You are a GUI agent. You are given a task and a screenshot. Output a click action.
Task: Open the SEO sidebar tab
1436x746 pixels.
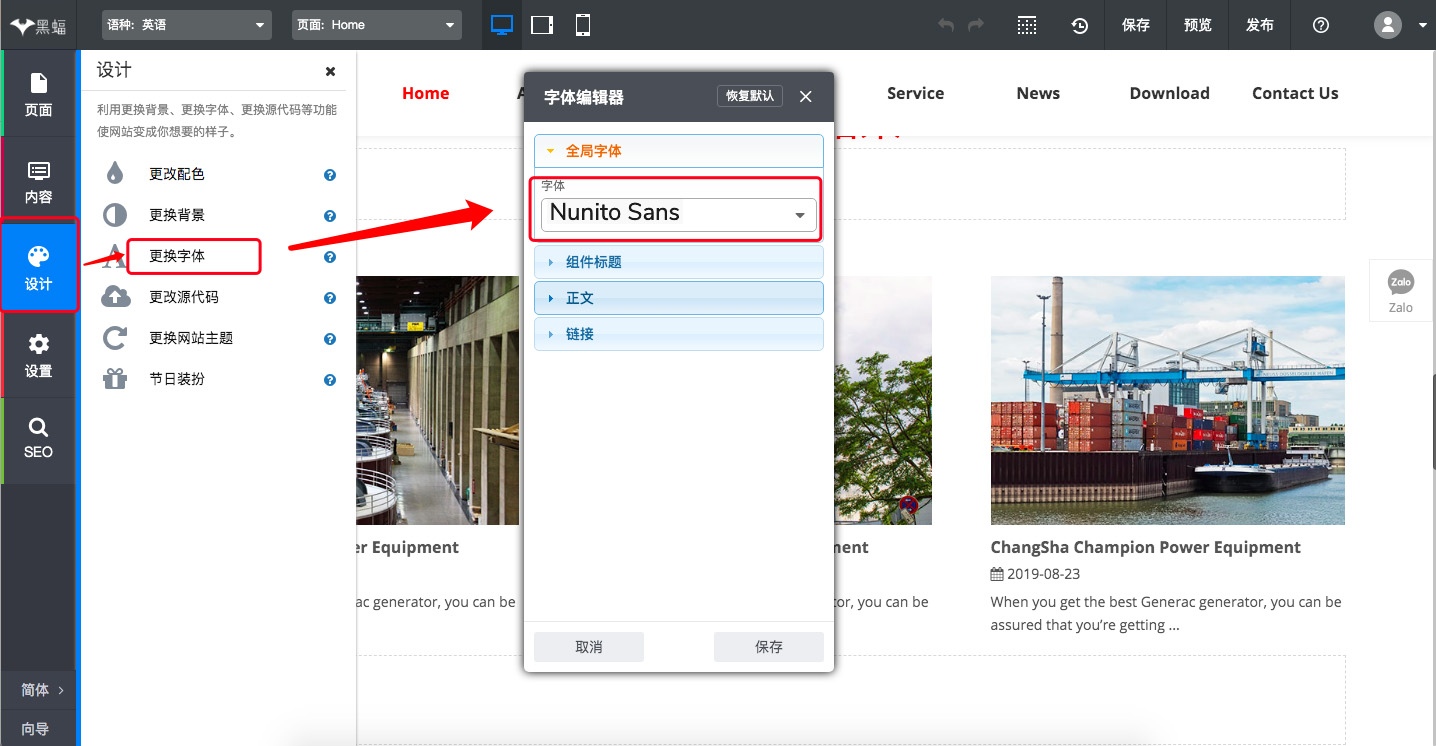pos(38,440)
